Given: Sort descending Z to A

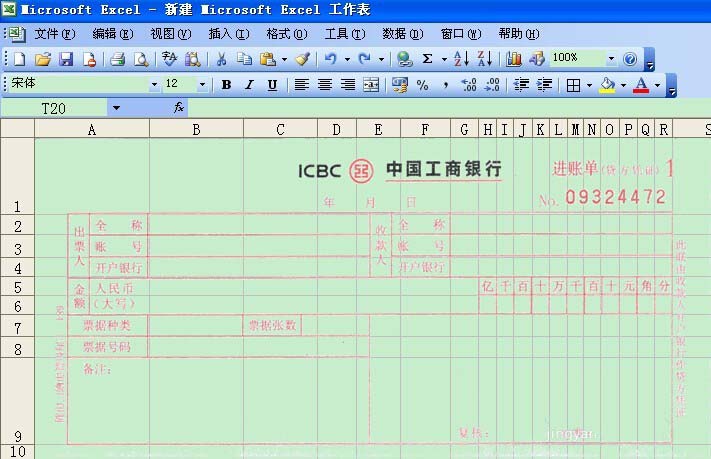Looking at the screenshot, I should coord(485,59).
